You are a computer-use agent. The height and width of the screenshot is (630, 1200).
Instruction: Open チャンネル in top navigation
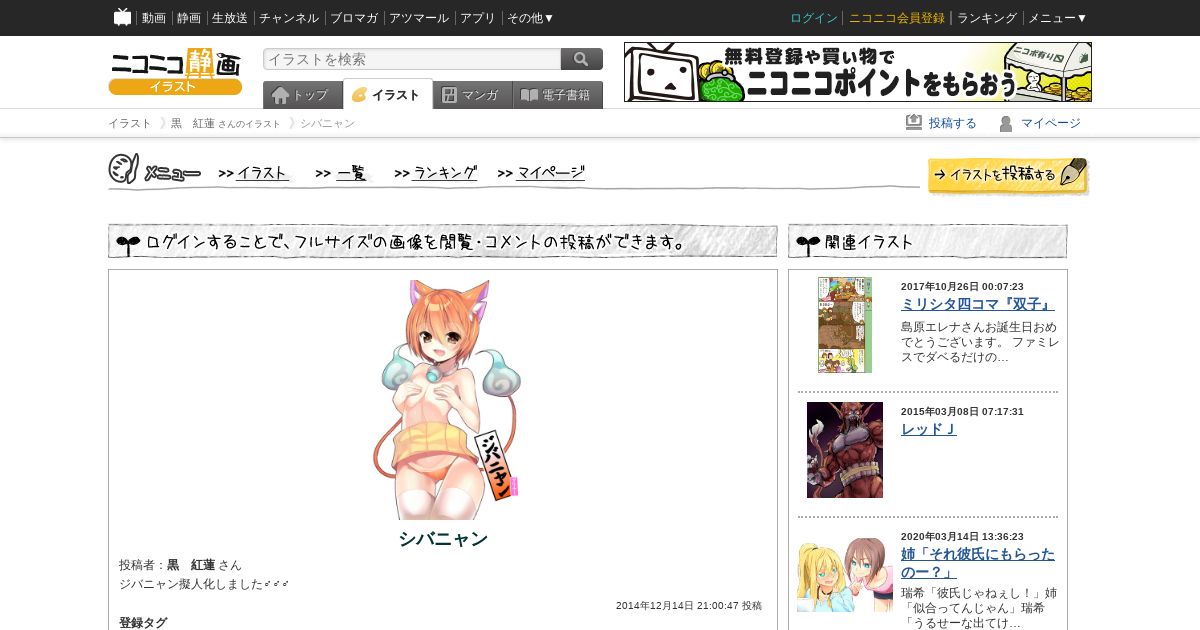pyautogui.click(x=289, y=18)
